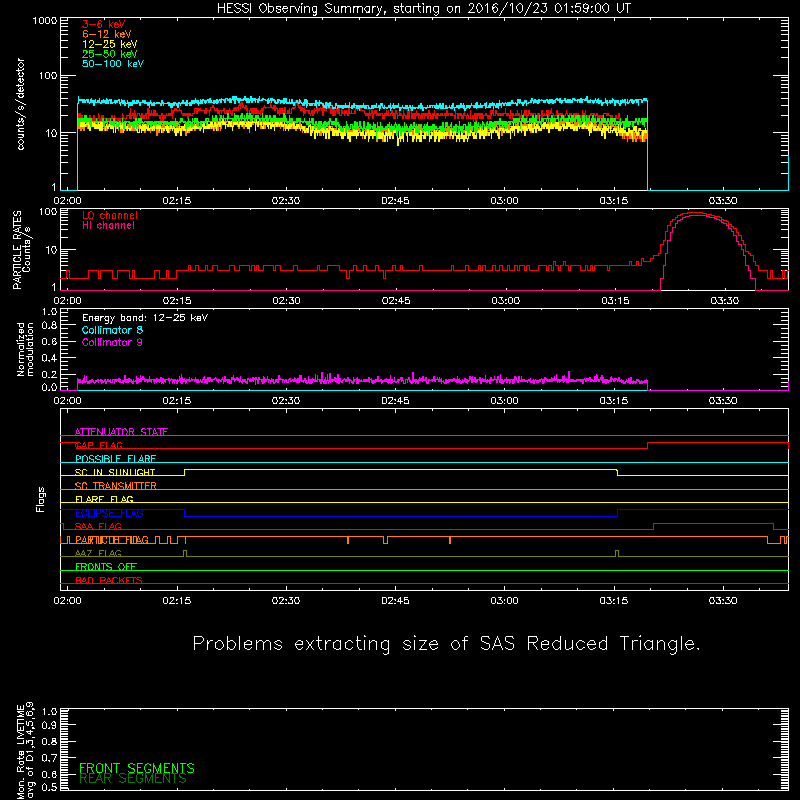The height and width of the screenshot is (800, 800).
Task: Click the 'SAA FLAG' label
Action: click(98, 527)
